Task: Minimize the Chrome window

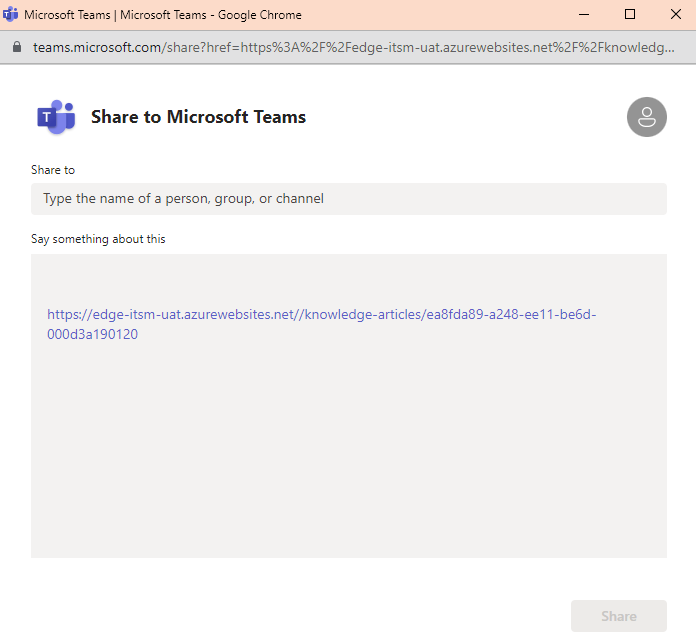Action: coord(584,15)
